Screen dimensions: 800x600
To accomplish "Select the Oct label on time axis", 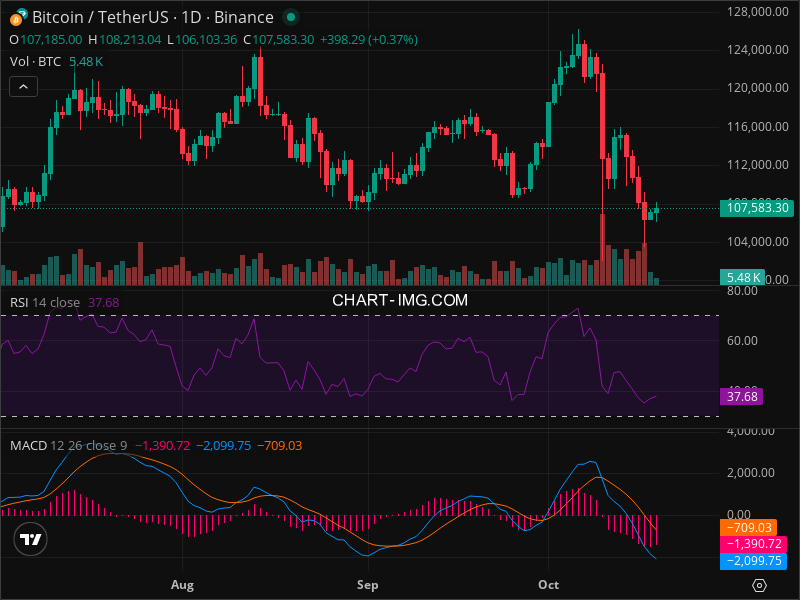I will pos(549,583).
